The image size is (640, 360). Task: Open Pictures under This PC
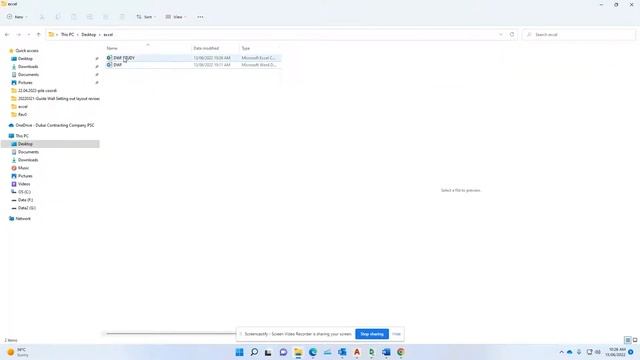click(x=25, y=176)
